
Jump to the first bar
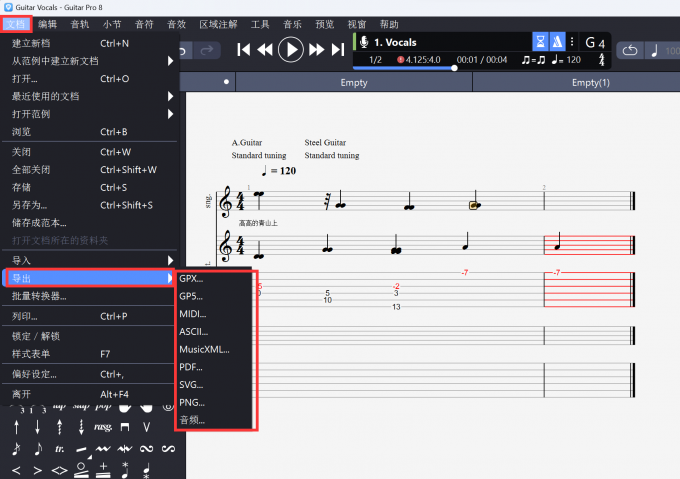242,49
